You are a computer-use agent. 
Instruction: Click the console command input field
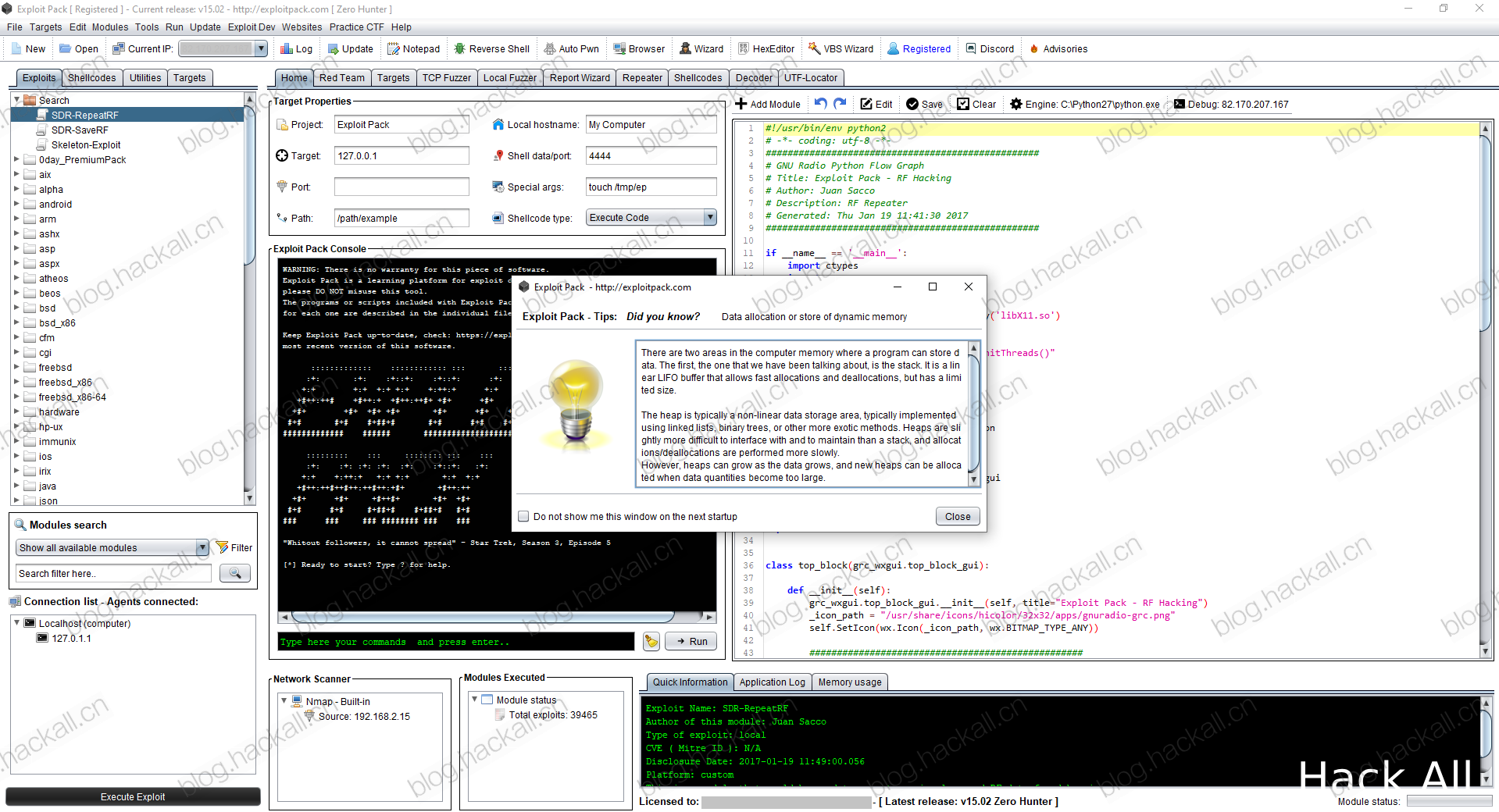tap(456, 642)
